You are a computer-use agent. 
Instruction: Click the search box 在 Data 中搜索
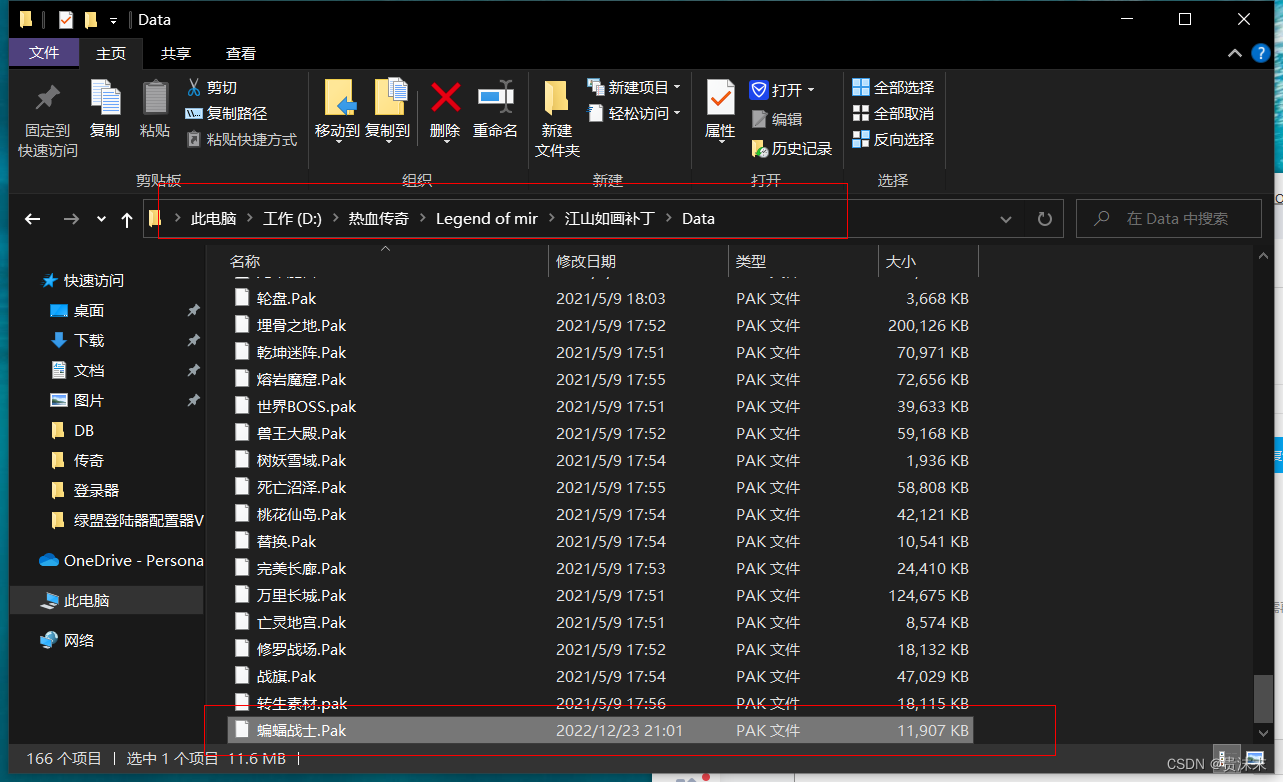click(x=1169, y=219)
